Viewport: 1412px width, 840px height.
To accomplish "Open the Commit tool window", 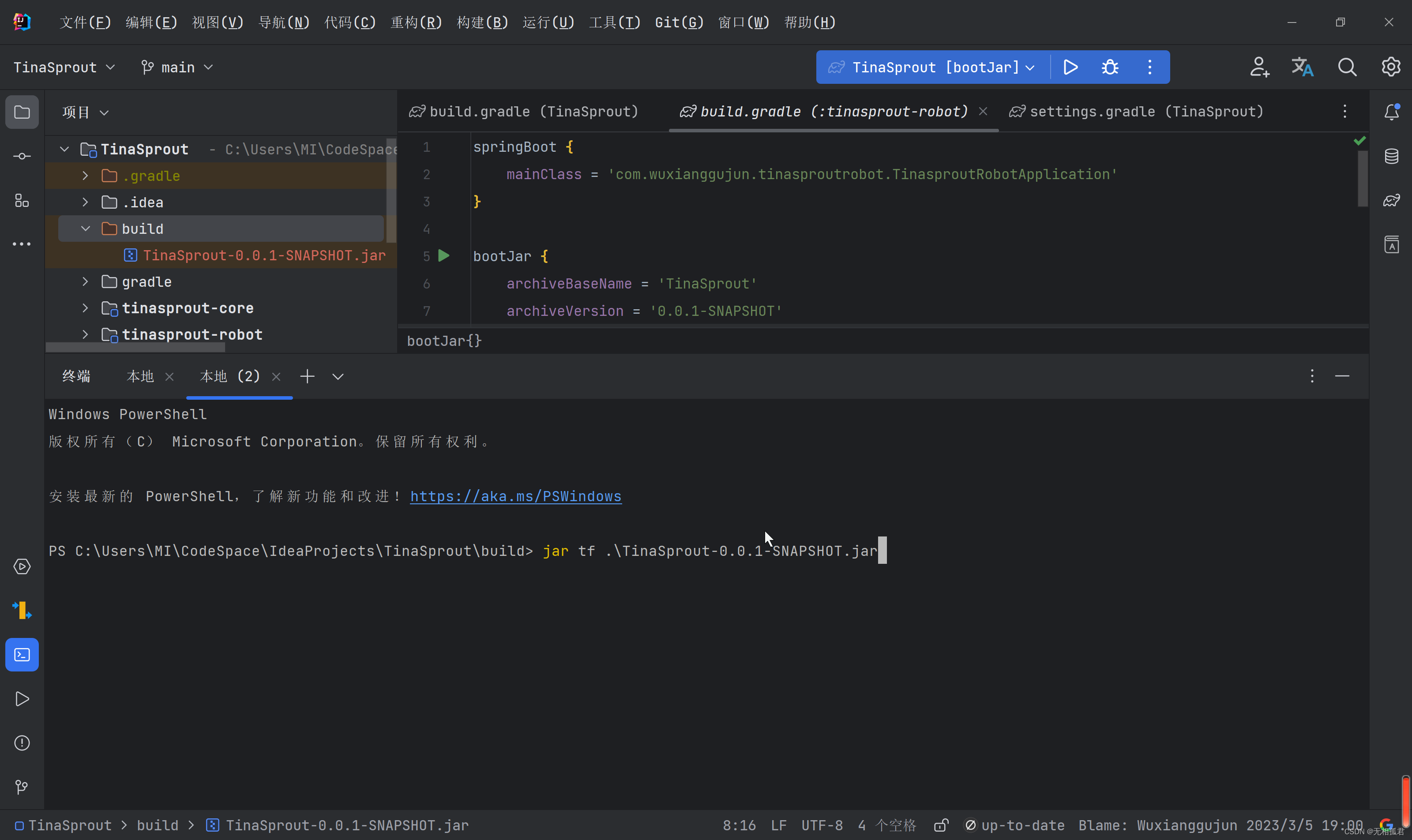I will coord(22,156).
